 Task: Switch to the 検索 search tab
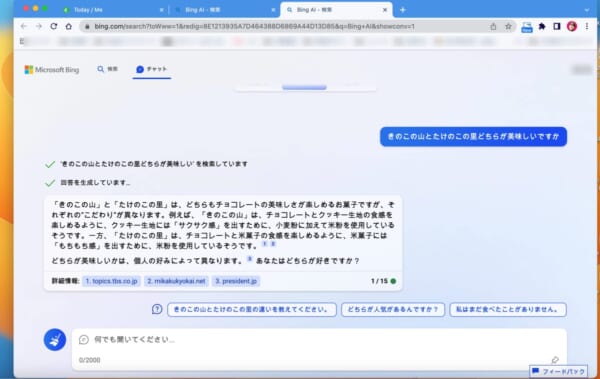108,69
